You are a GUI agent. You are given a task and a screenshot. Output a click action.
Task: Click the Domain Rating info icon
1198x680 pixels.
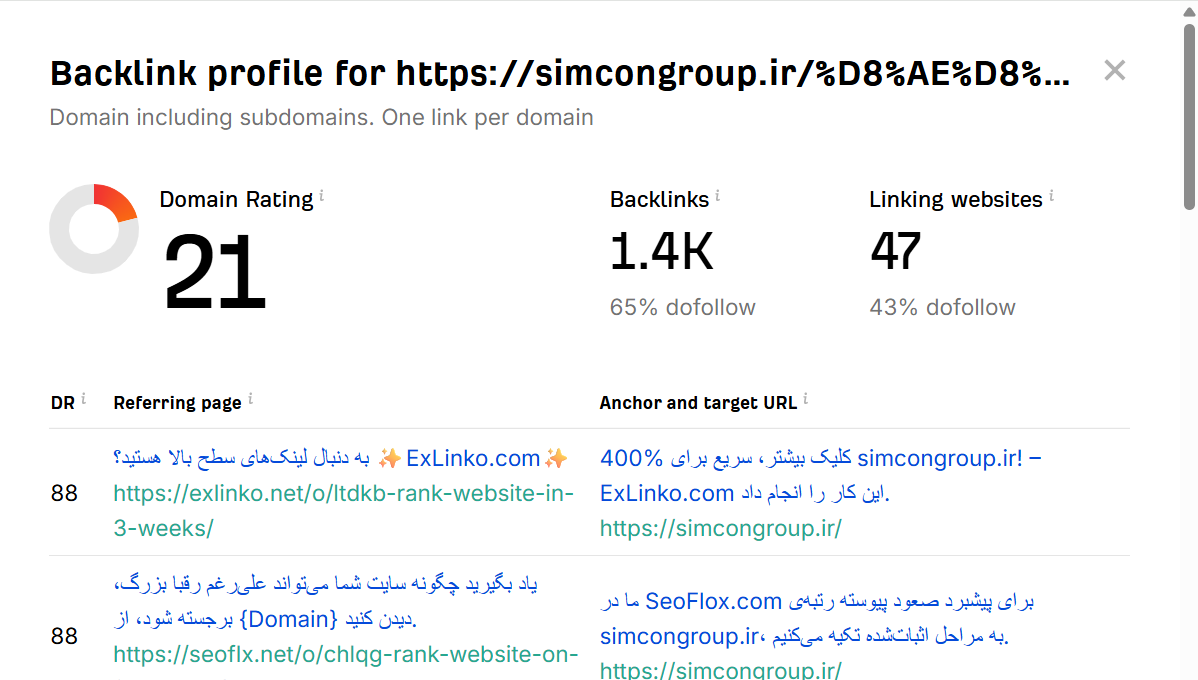click(321, 193)
